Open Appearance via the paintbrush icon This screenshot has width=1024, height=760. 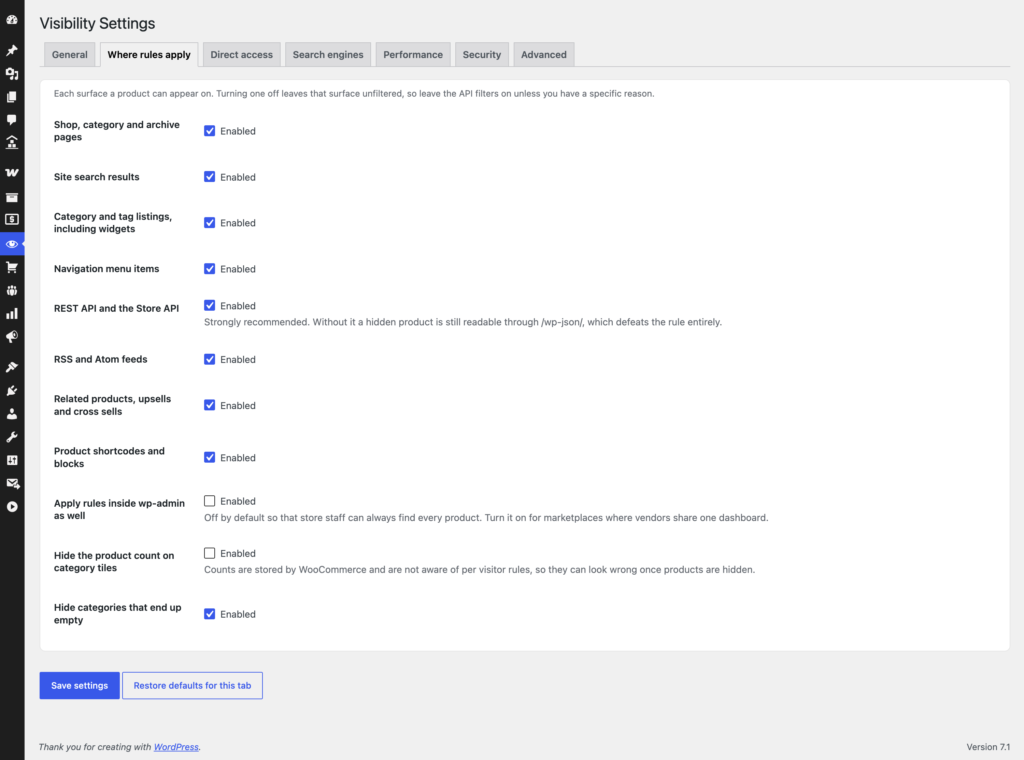click(12, 367)
